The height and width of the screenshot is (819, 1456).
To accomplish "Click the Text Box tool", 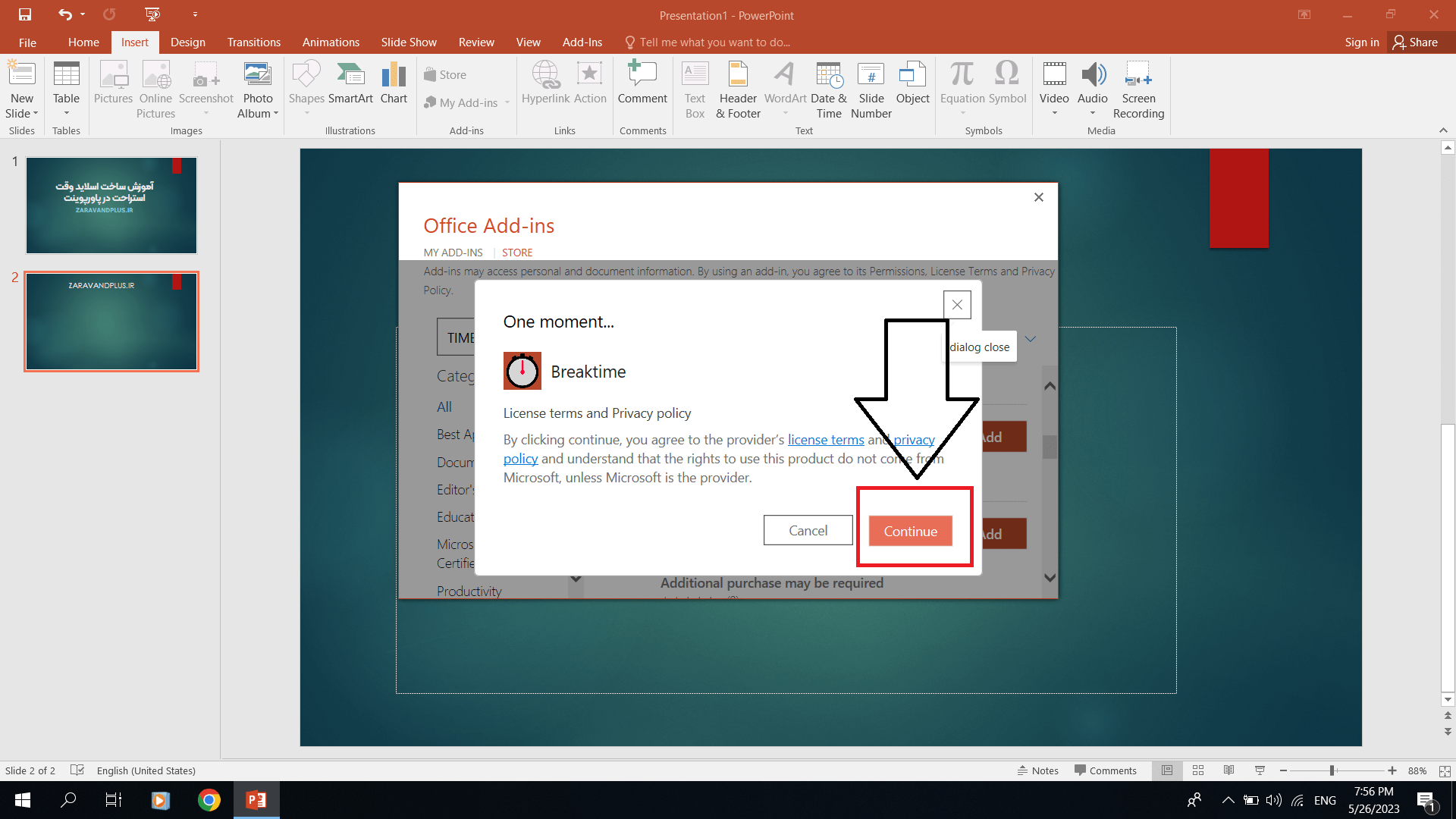I will 695,89.
